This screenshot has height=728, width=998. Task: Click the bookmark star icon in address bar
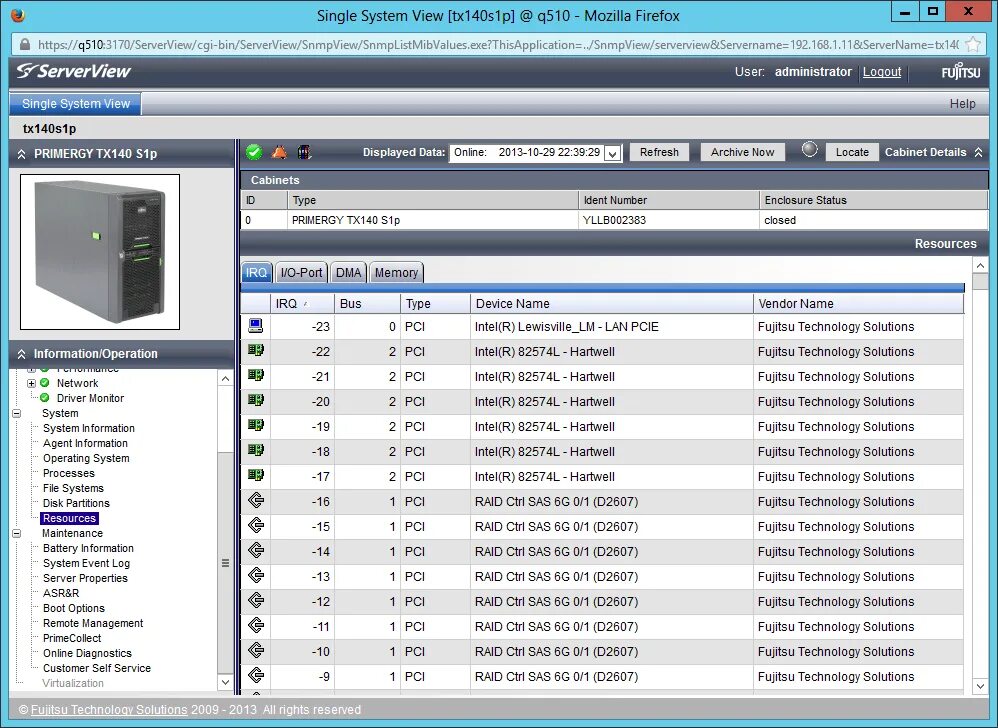coord(973,45)
